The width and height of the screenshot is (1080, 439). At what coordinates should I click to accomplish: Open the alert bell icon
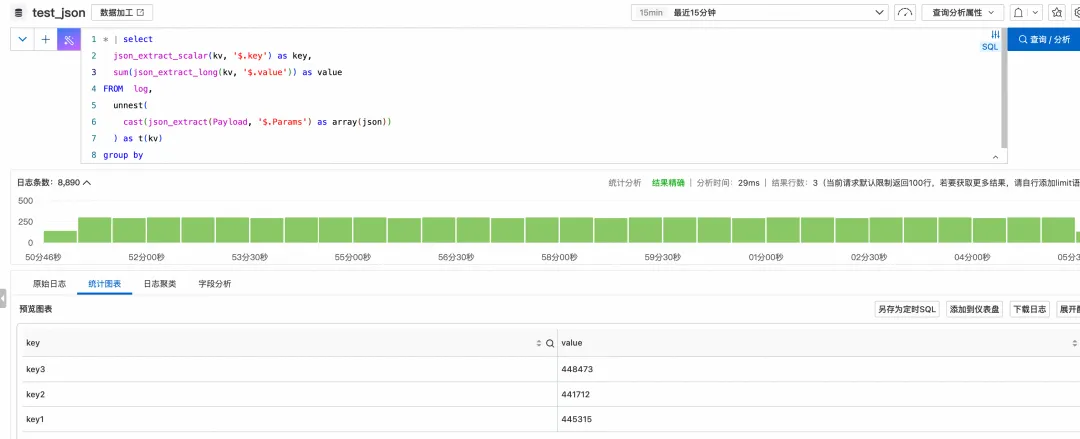click(1017, 12)
